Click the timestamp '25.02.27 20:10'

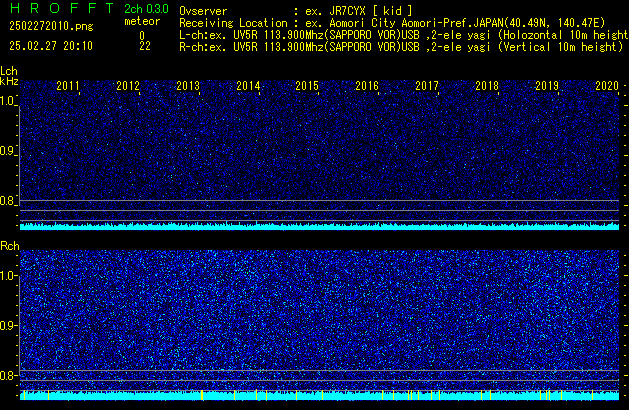pyautogui.click(x=51, y=46)
